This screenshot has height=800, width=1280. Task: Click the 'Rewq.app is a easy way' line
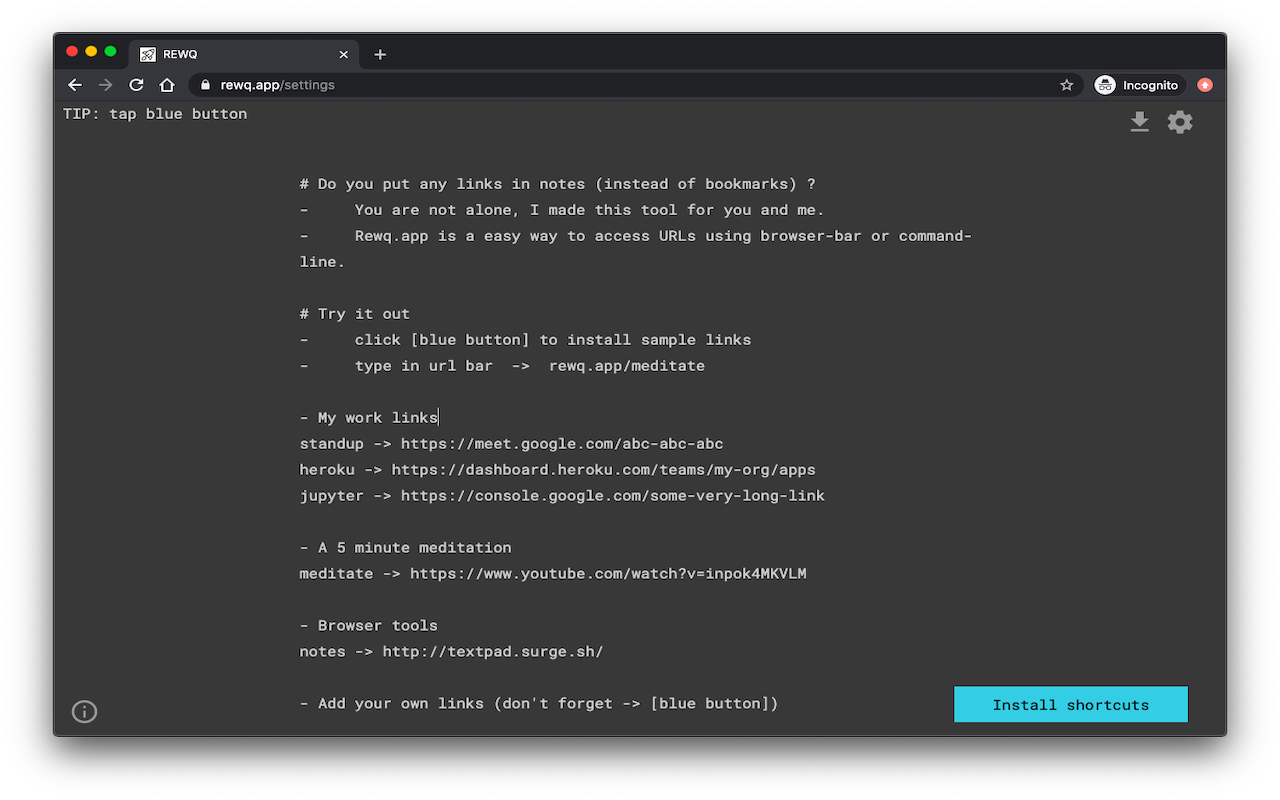[x=636, y=249]
